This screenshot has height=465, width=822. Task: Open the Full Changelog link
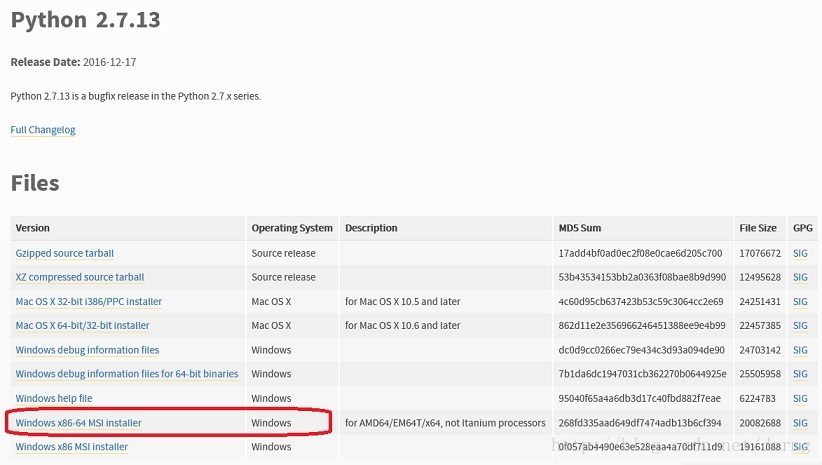click(x=43, y=129)
